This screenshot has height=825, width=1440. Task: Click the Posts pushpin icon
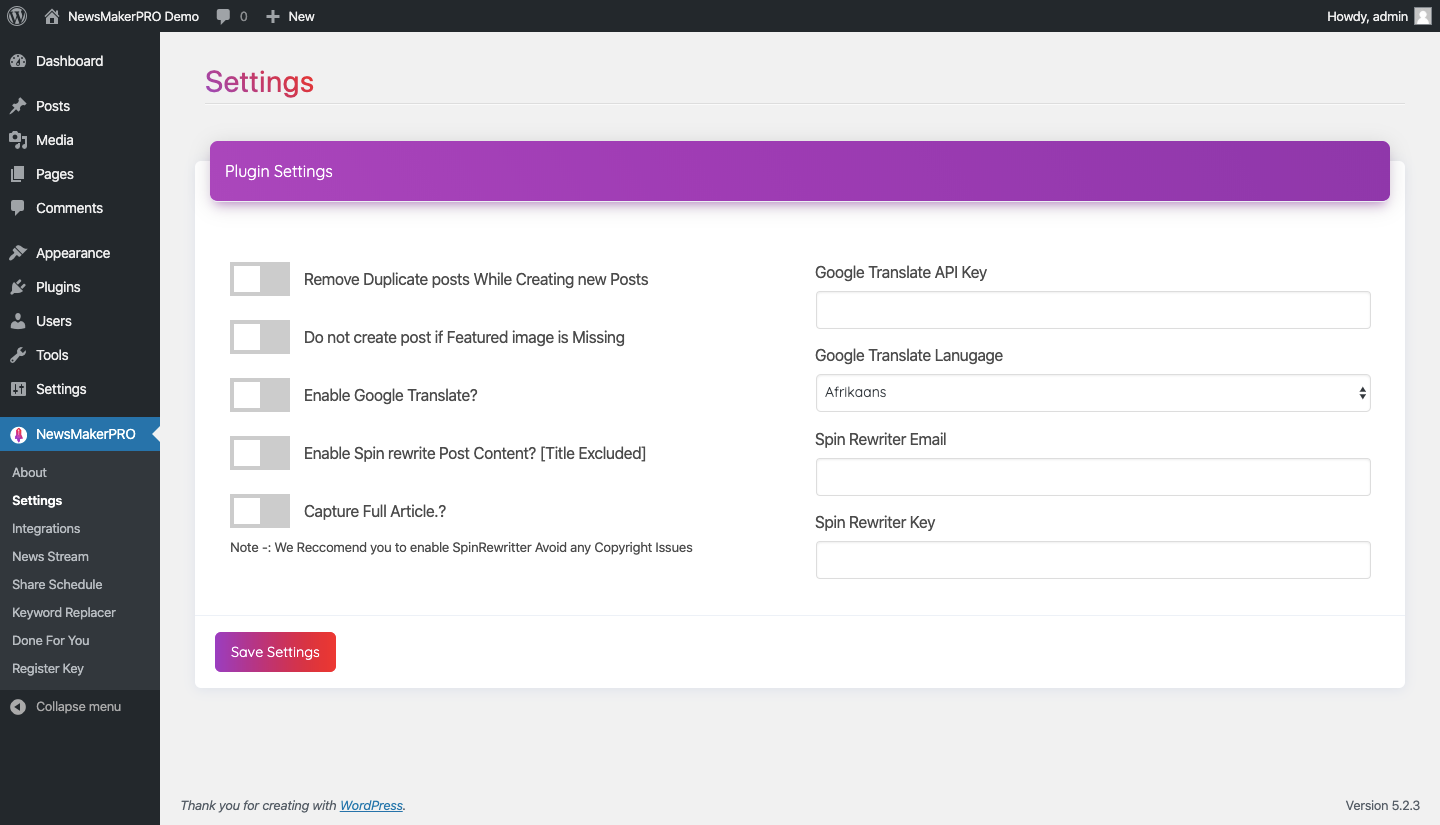18,106
